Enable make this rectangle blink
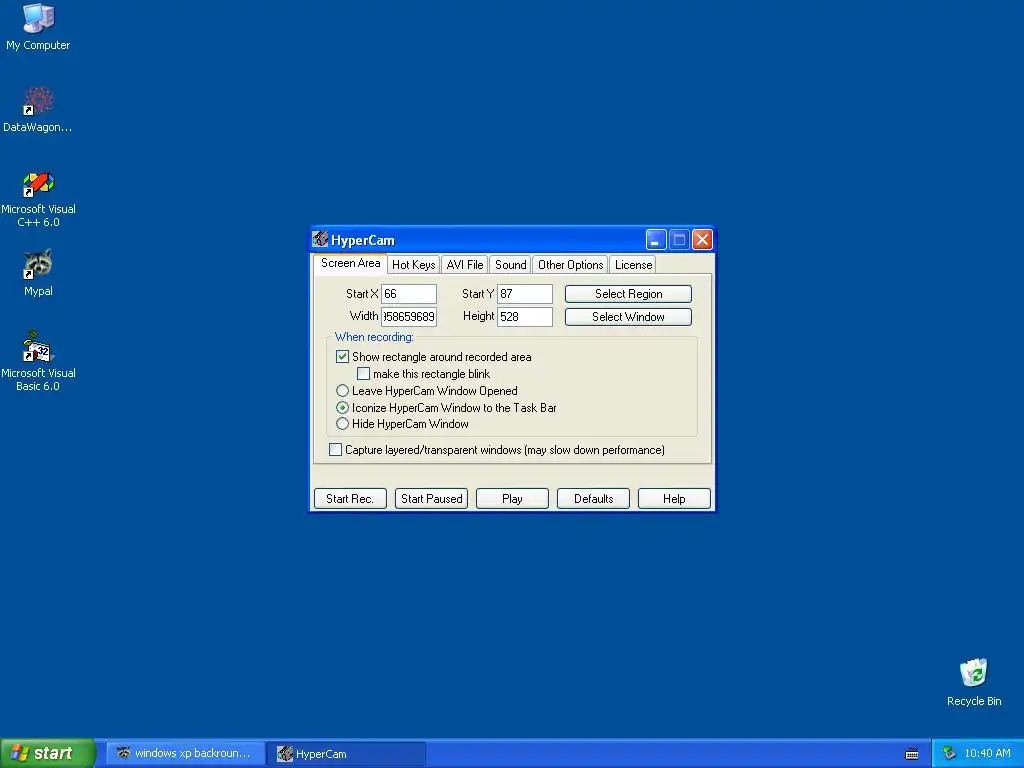The image size is (1024, 768). pos(364,374)
